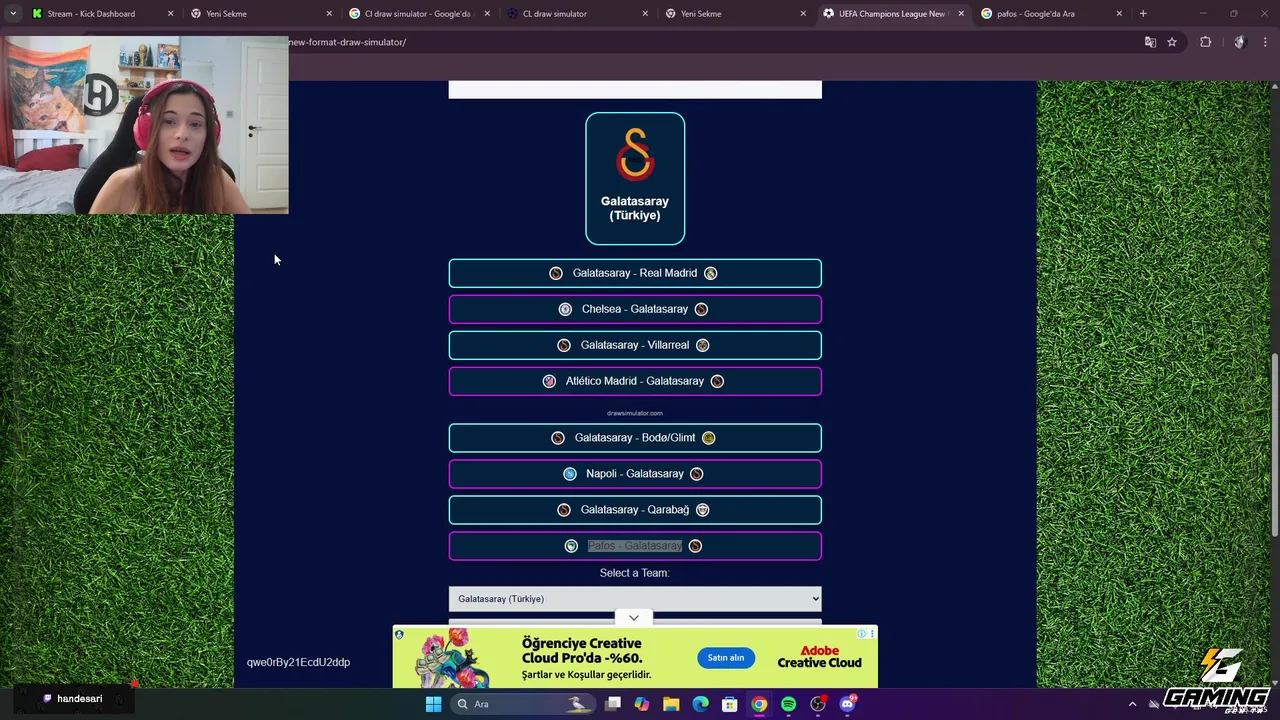Click Chelsea badge in Chelsea - Galatasaray fixture
The image size is (1280, 720).
click(x=565, y=309)
